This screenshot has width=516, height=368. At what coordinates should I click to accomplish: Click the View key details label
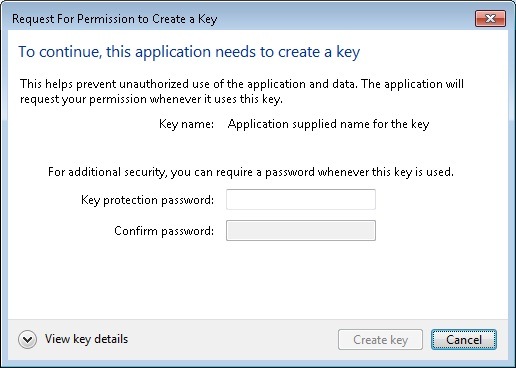[86, 339]
